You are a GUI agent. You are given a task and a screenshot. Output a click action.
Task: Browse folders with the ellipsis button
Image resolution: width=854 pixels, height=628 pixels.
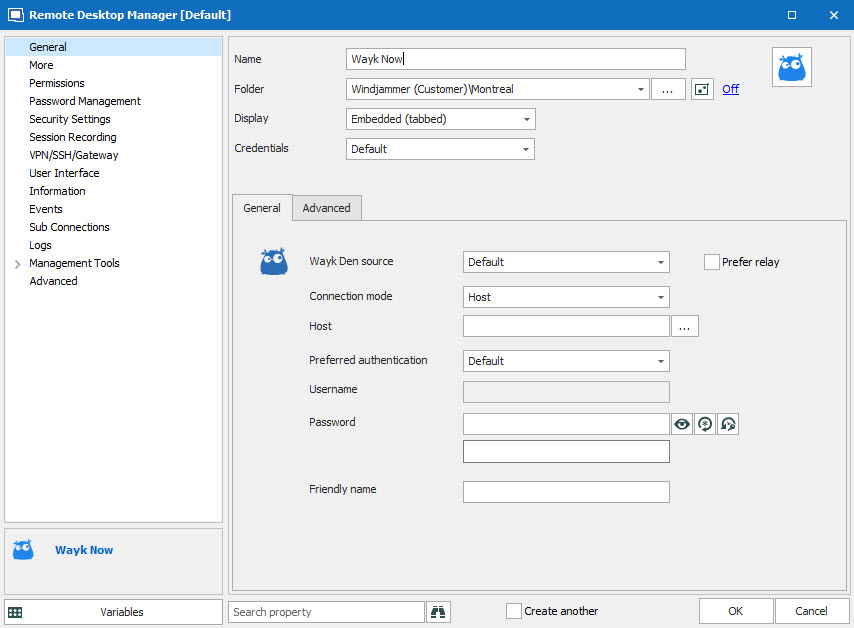click(x=668, y=89)
